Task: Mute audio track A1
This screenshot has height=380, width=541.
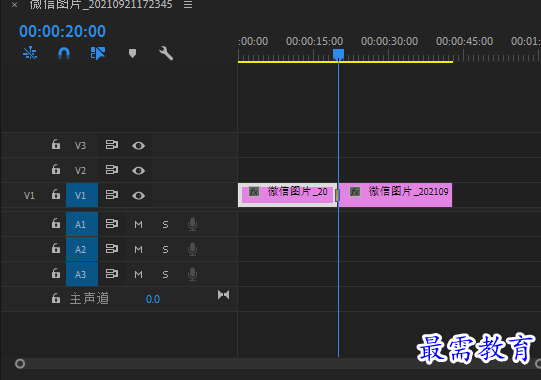Action: pos(138,225)
